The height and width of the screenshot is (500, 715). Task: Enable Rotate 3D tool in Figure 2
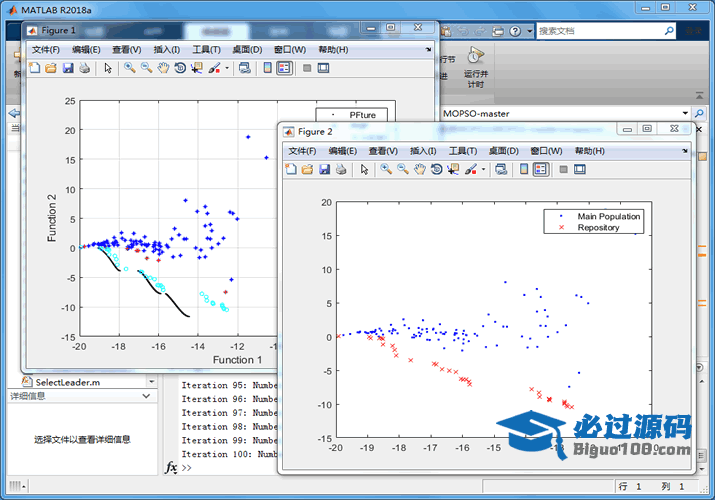point(436,170)
